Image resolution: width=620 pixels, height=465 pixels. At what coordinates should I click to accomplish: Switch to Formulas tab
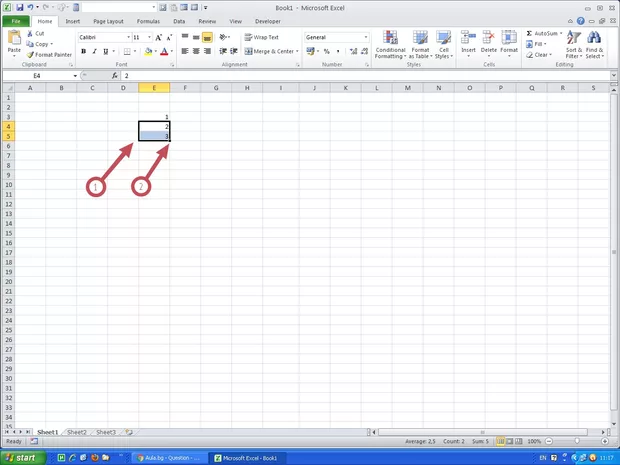(x=148, y=21)
